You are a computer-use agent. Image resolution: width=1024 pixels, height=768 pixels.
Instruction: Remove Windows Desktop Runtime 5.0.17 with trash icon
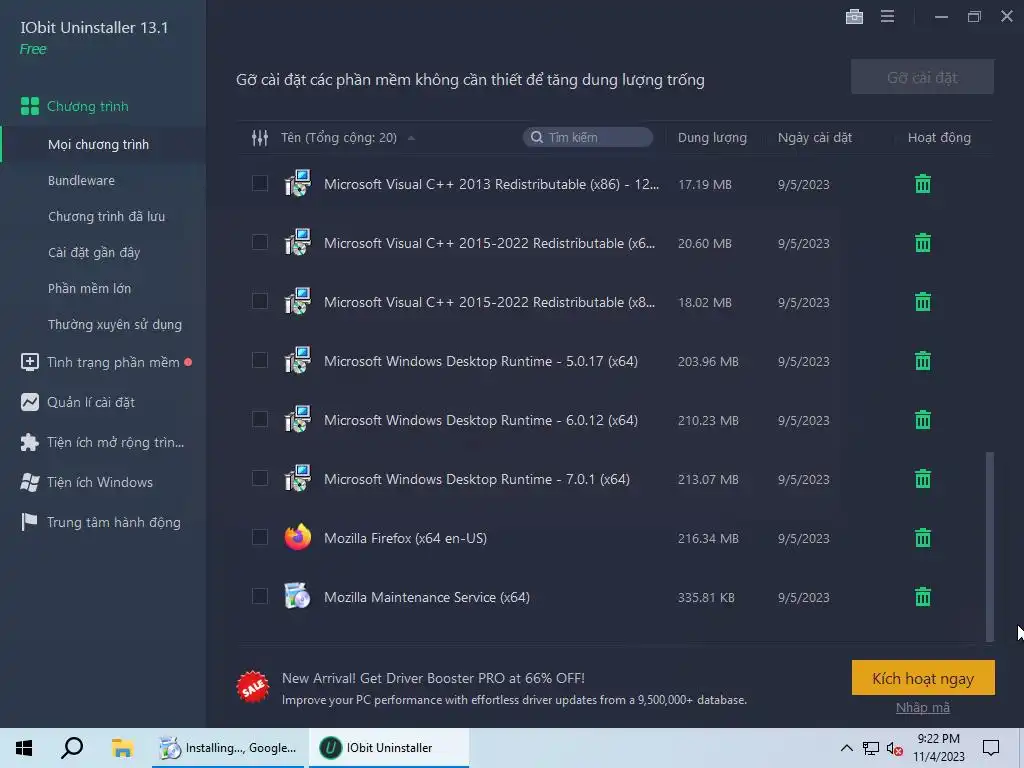(922, 360)
